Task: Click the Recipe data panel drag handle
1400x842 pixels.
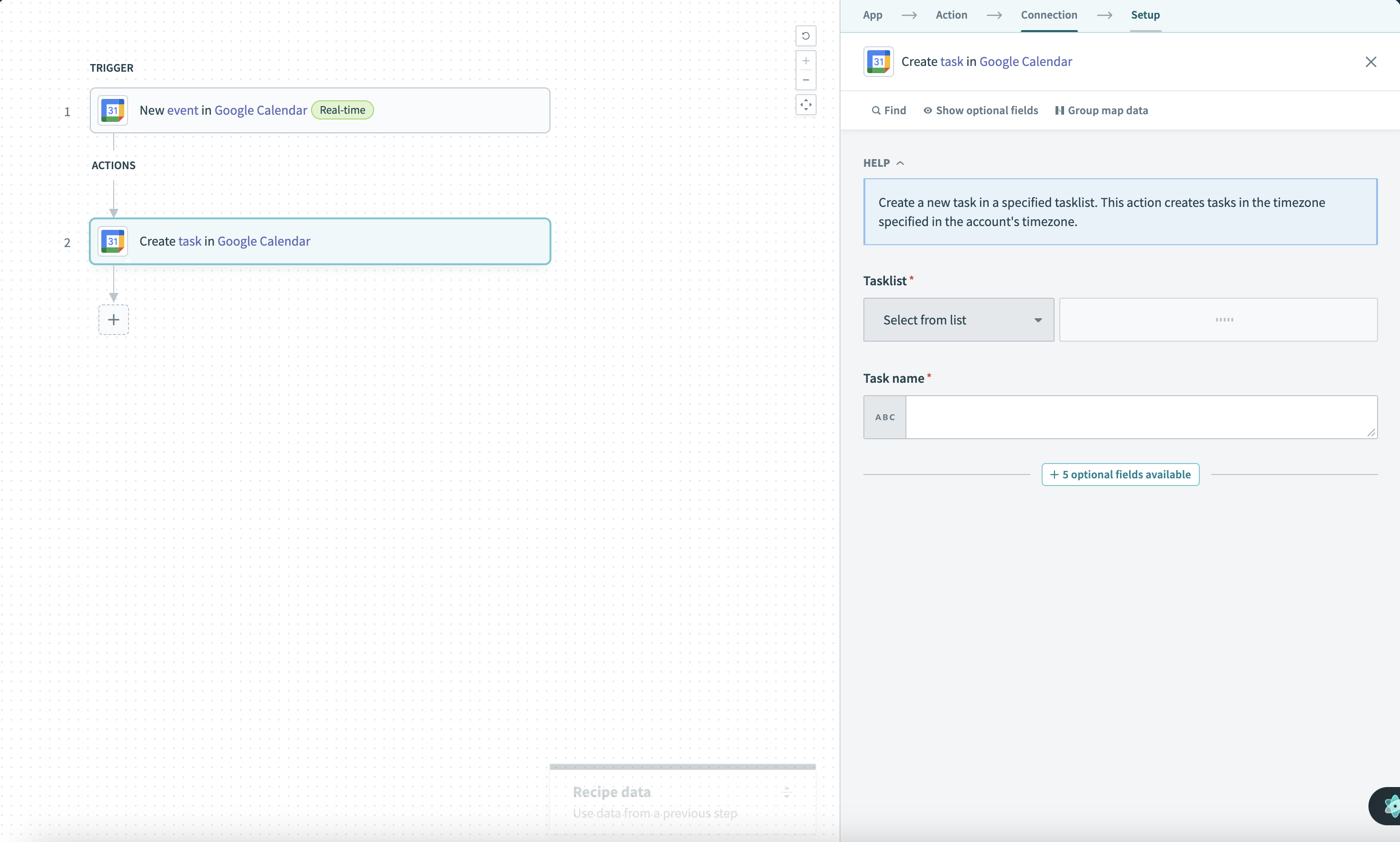Action: click(x=787, y=792)
